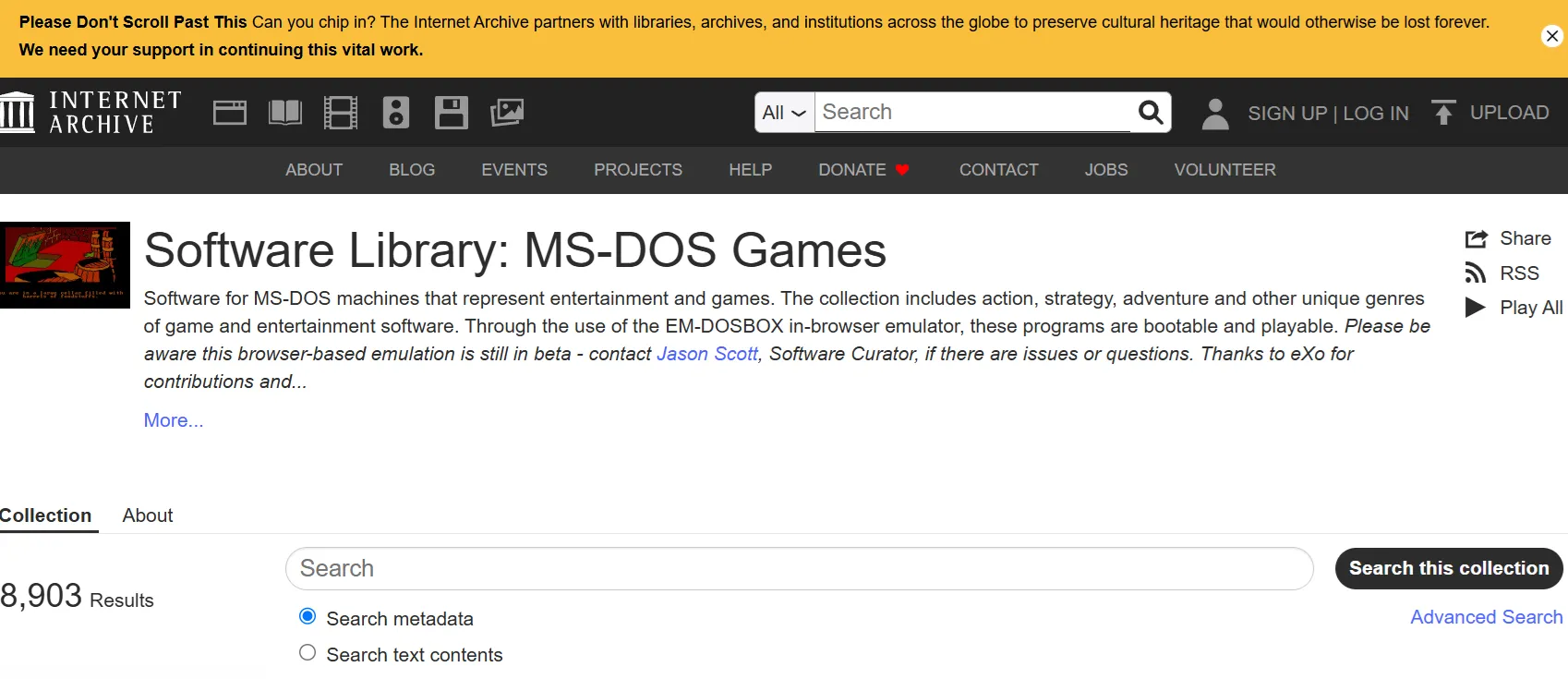Viewport: 1568px width, 679px height.
Task: Click the SIGN UP link
Action: pyautogui.click(x=1287, y=114)
